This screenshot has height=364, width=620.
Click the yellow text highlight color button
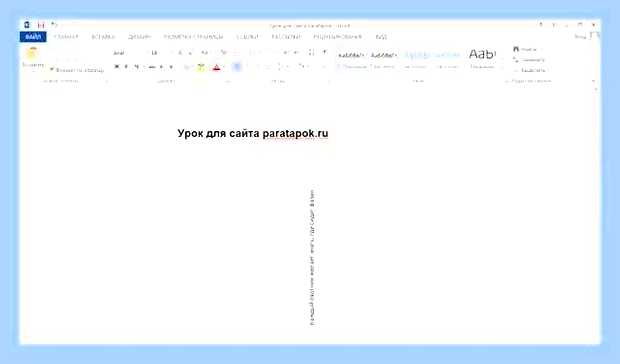[201, 67]
